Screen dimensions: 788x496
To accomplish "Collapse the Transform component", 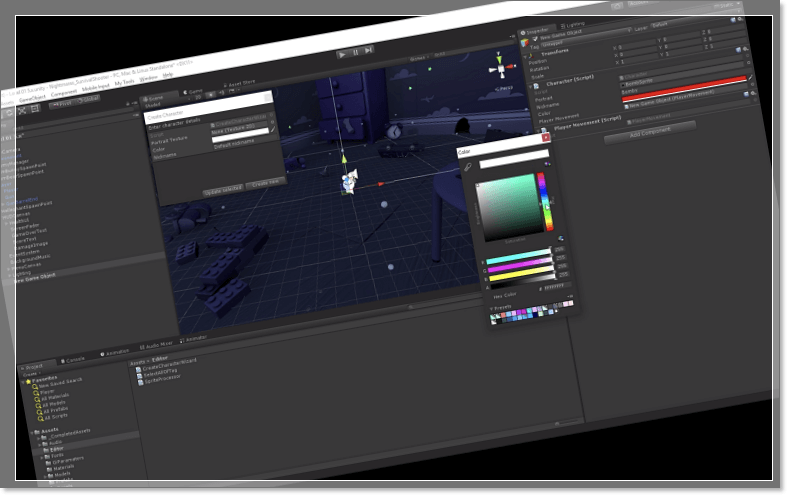I will [526, 57].
